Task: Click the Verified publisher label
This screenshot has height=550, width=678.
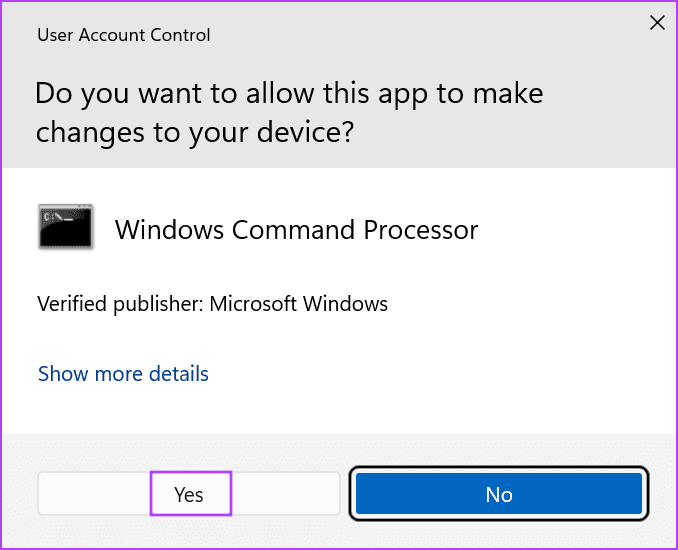Action: point(120,303)
